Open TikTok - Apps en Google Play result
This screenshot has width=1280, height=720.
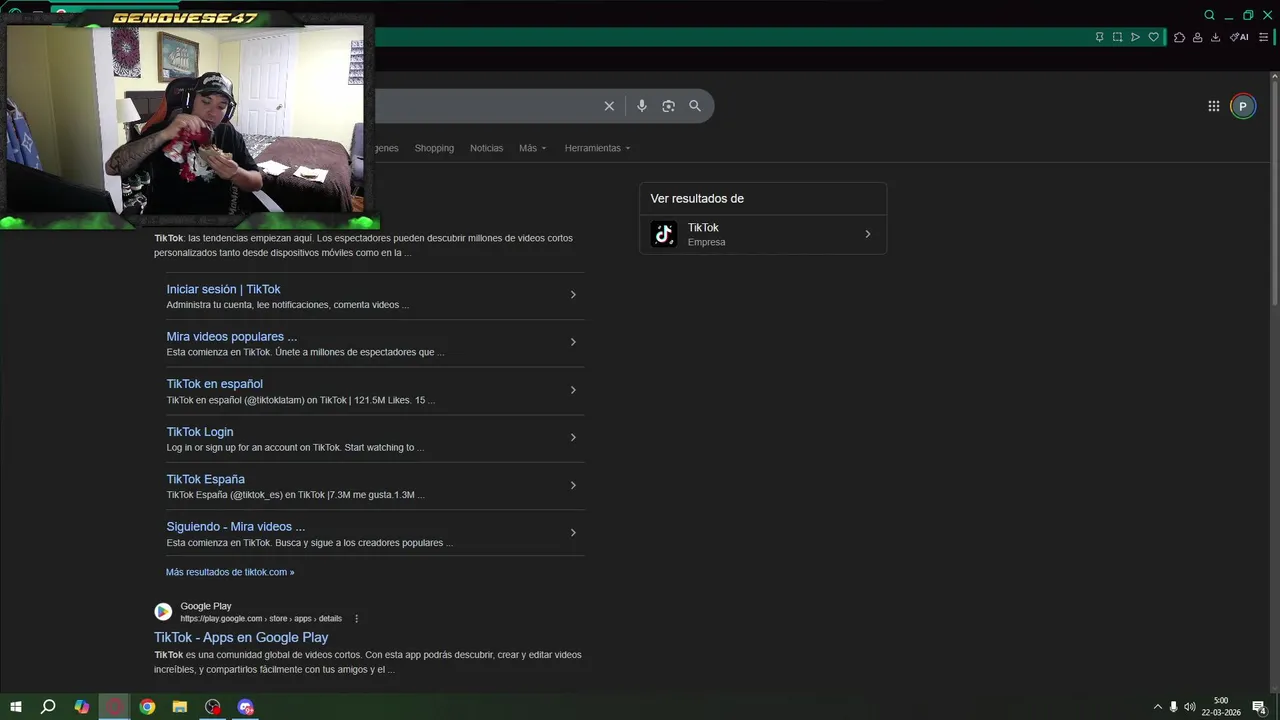click(241, 637)
